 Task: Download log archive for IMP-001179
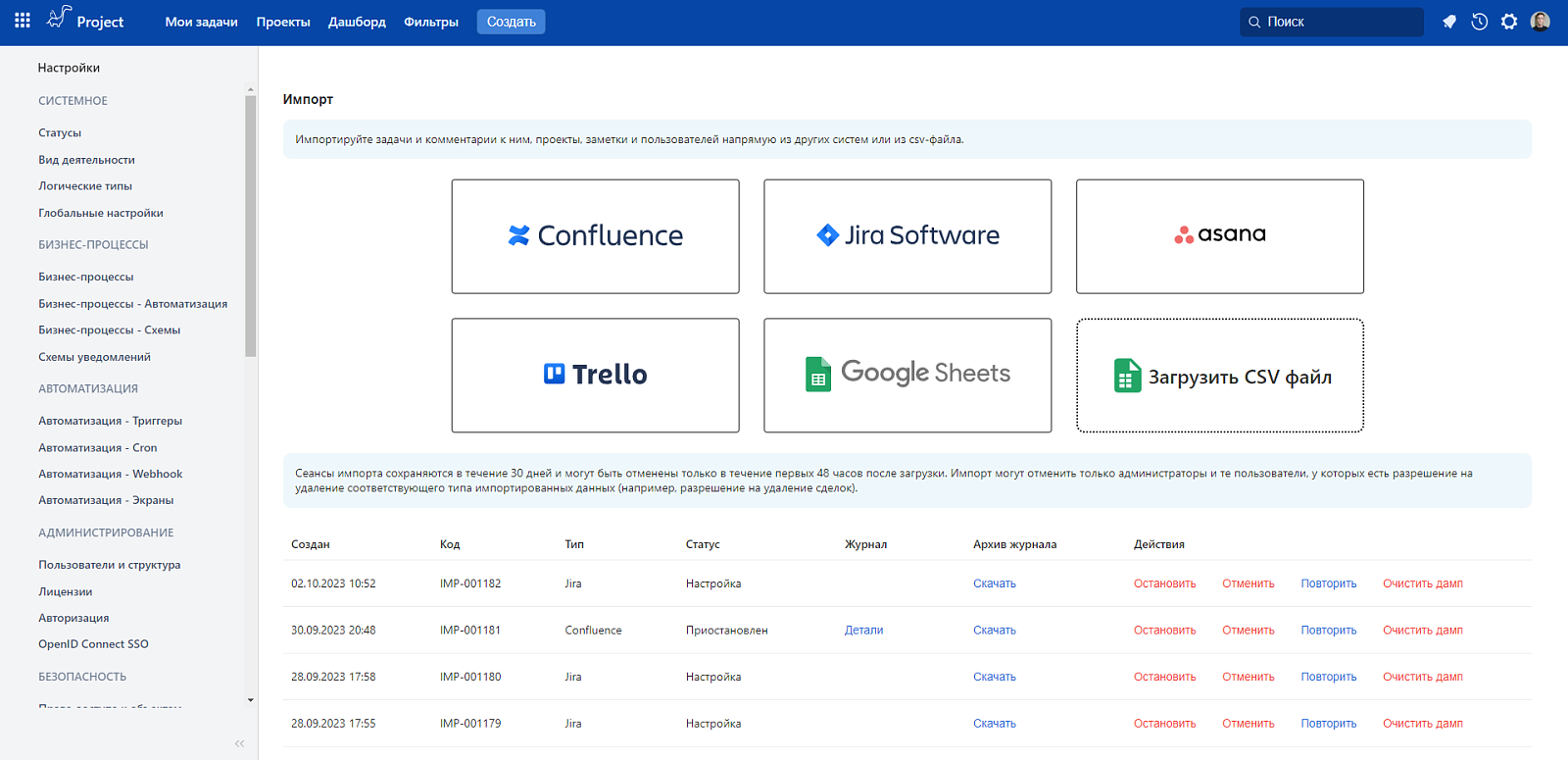coord(995,724)
